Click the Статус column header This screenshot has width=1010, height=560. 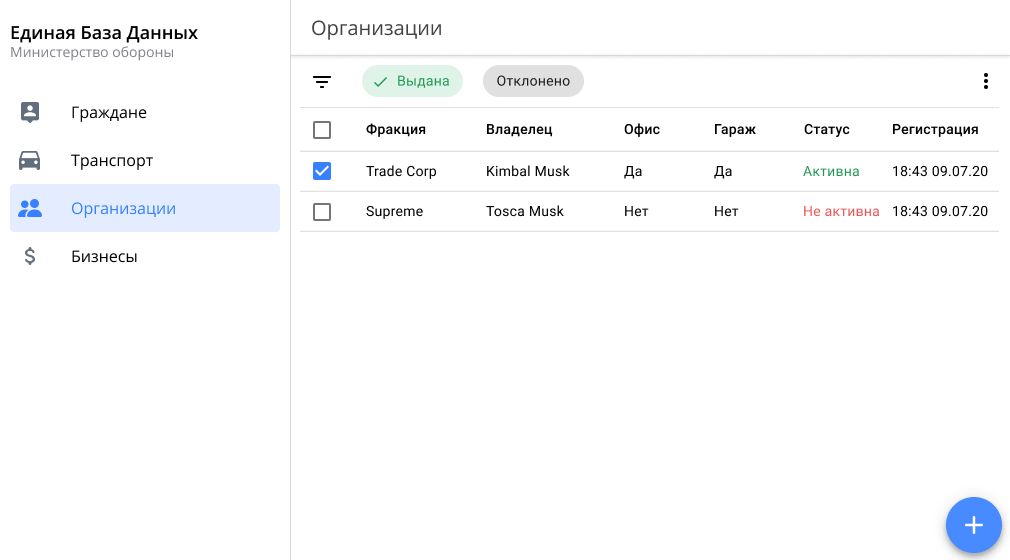(826, 130)
